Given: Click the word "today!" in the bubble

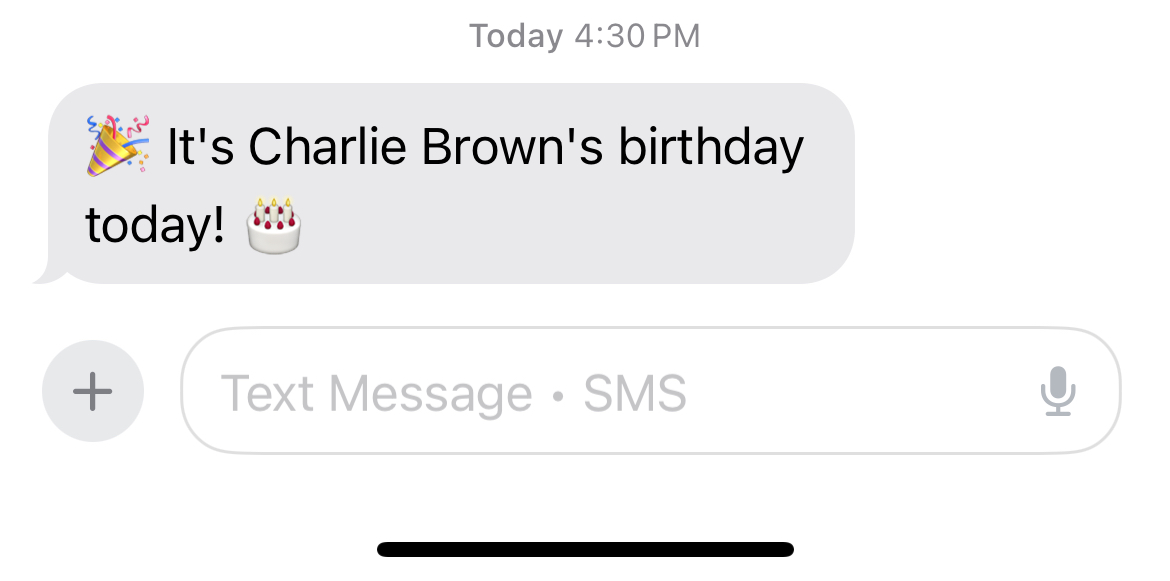Looking at the screenshot, I should [x=155, y=226].
